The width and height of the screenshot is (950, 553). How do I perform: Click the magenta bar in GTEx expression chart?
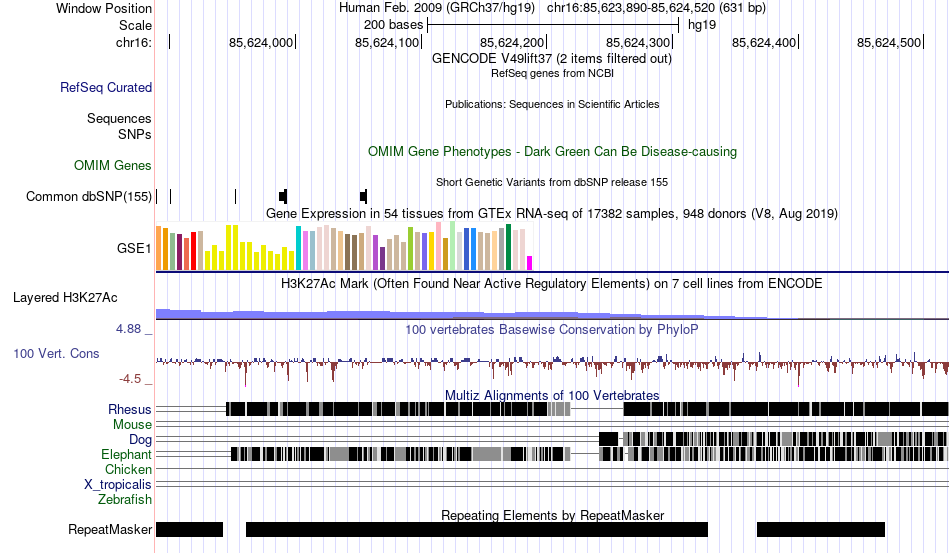click(530, 263)
